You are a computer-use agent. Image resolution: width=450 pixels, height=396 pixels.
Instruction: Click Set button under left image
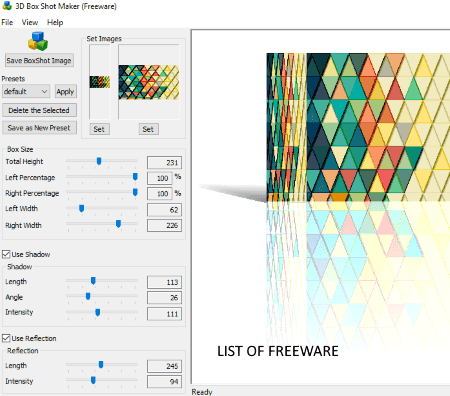click(x=99, y=129)
